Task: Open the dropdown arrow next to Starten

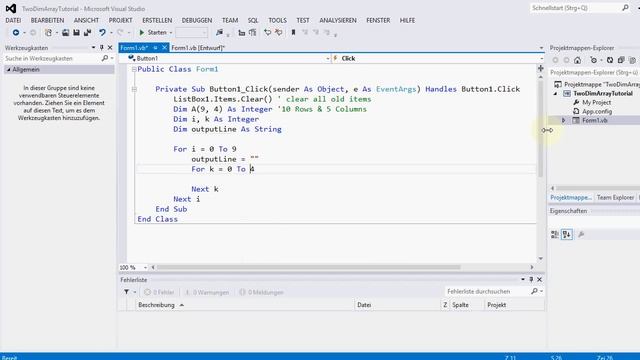Action: pyautogui.click(x=171, y=33)
